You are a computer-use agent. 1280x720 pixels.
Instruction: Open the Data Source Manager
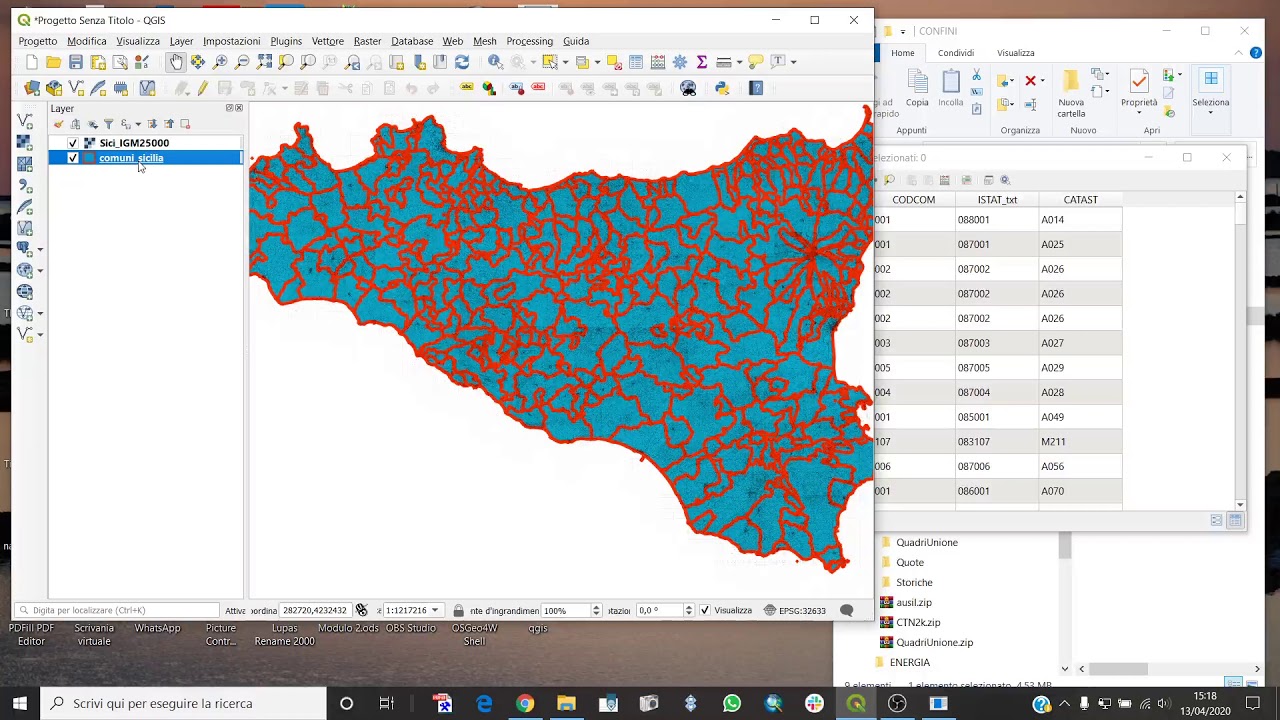[x=32, y=88]
